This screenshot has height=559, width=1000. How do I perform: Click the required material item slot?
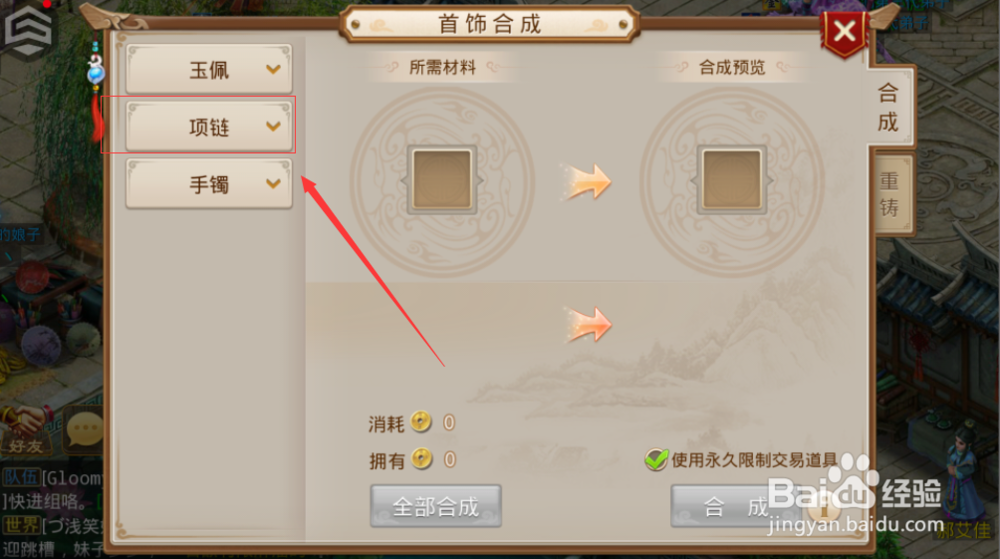(442, 179)
